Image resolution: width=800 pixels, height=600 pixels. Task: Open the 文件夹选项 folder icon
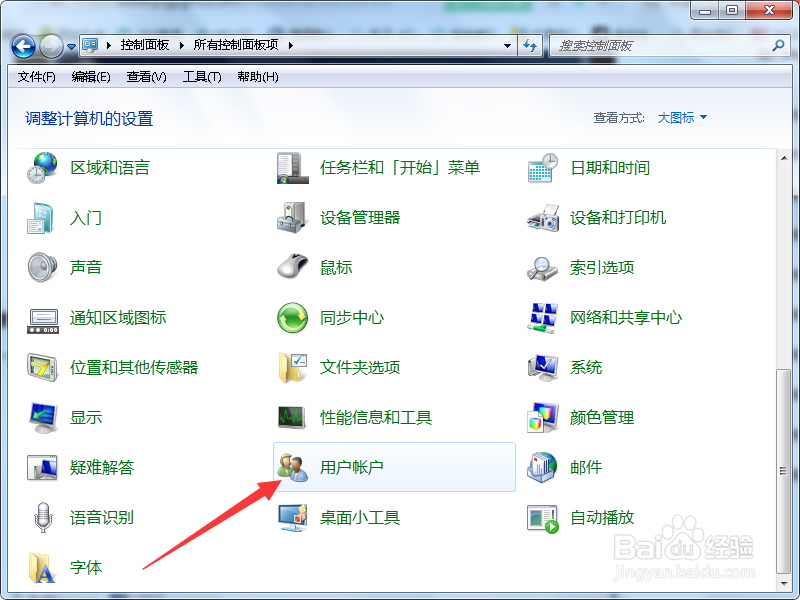pyautogui.click(x=292, y=367)
